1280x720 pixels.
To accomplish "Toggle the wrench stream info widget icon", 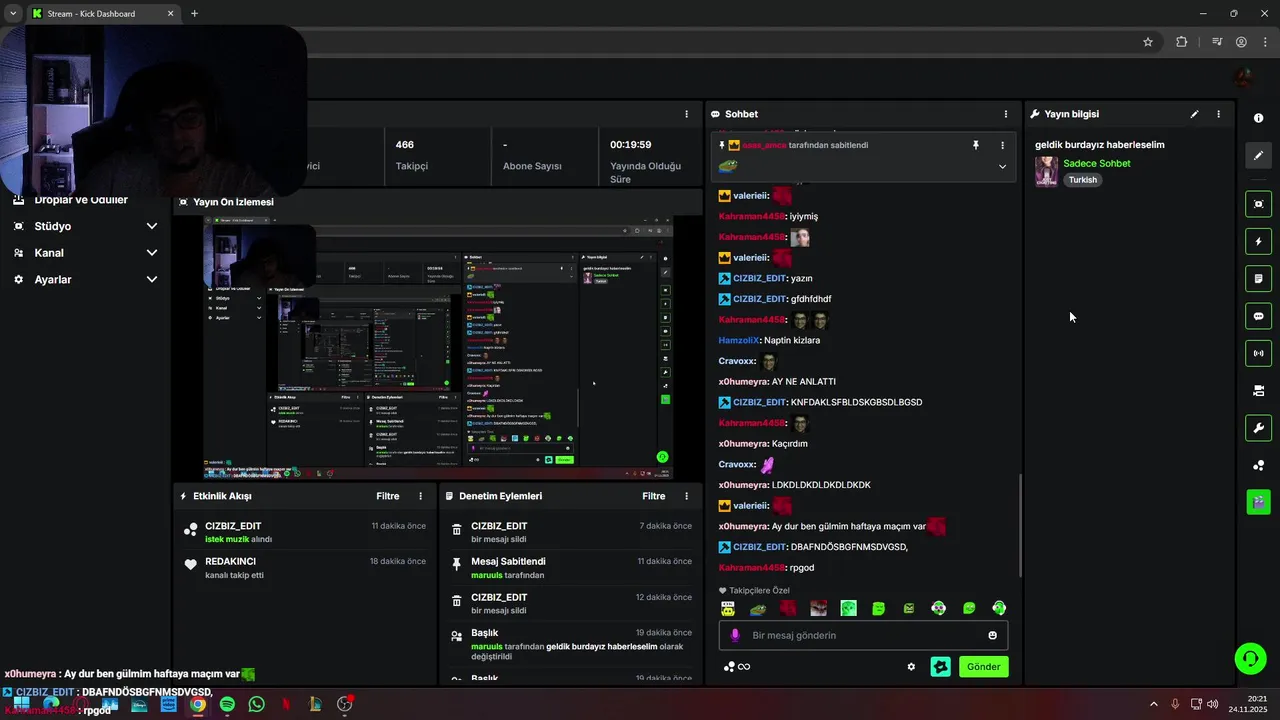I will click(1258, 428).
